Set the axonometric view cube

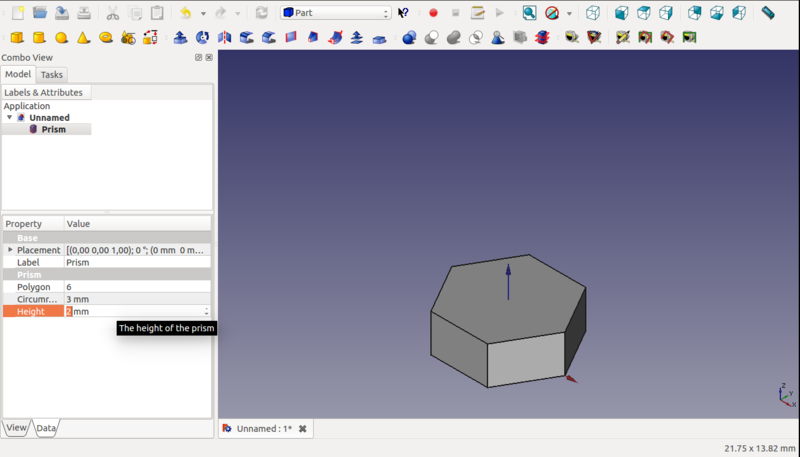point(594,13)
